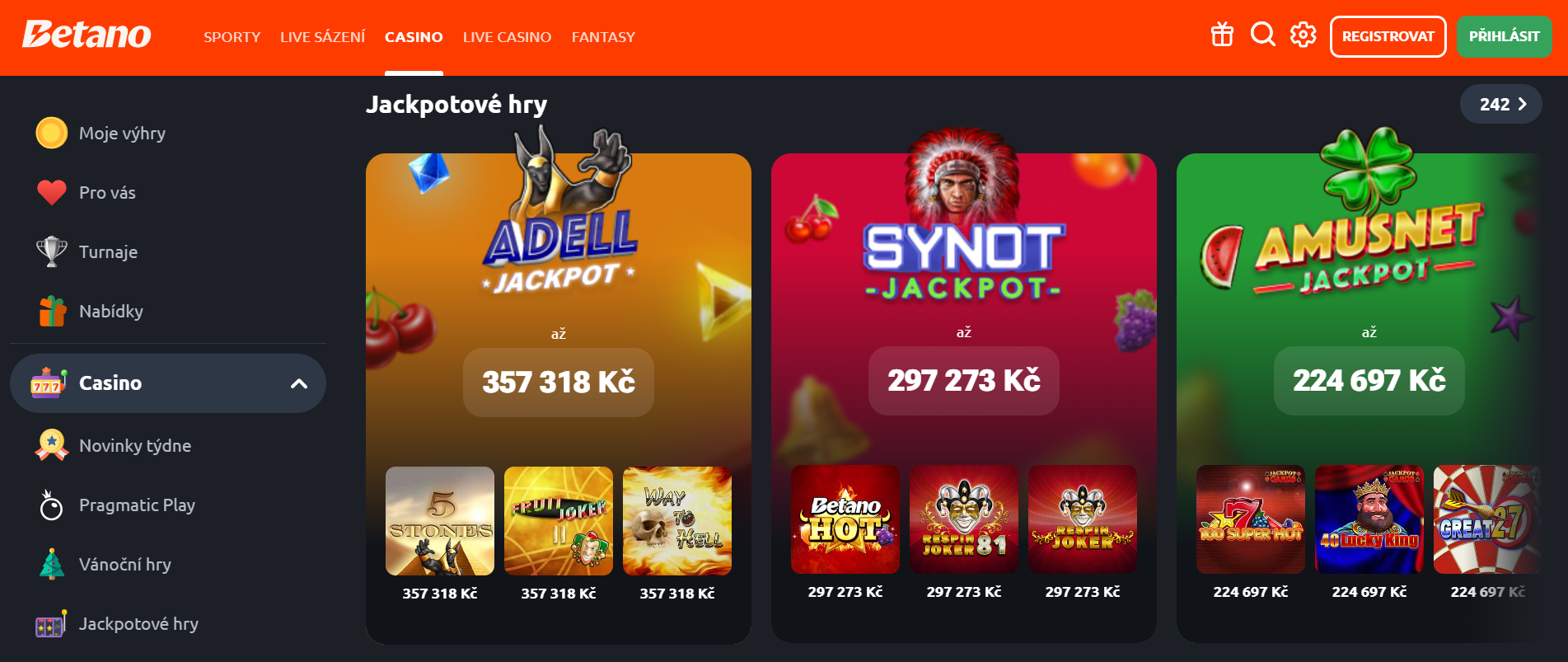Click the Betano logo
Screen dimensions: 1568x662
[87, 35]
